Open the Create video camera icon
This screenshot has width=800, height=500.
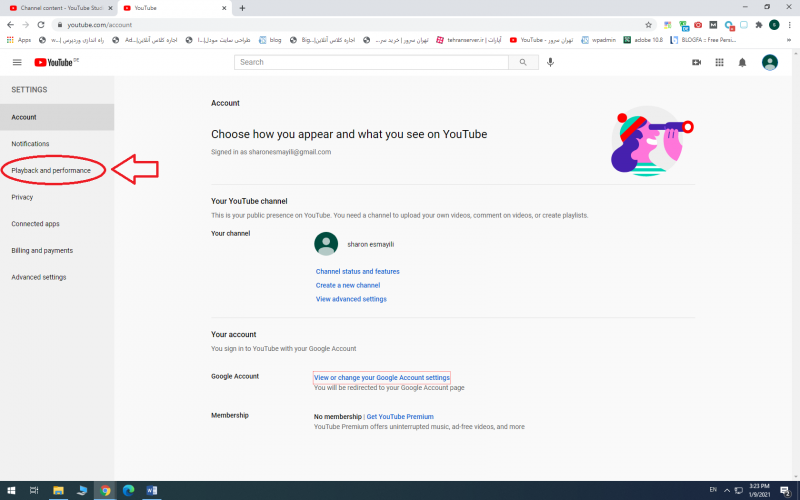point(696,62)
